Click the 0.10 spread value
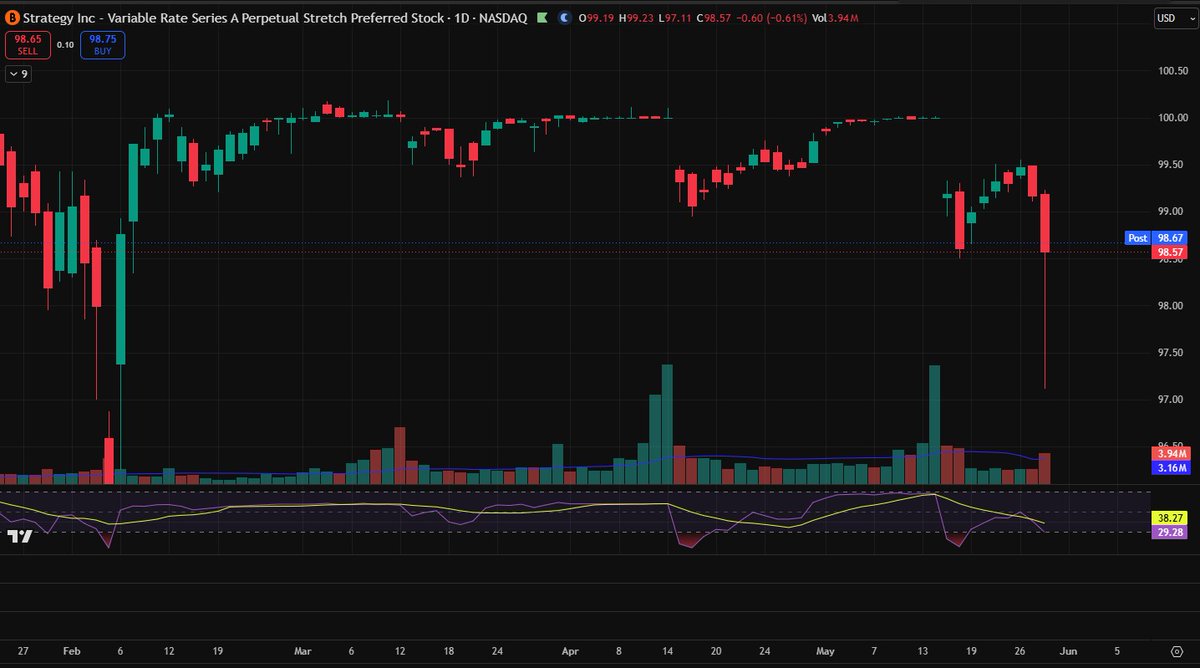This screenshot has height=668, width=1200. pyautogui.click(x=65, y=45)
